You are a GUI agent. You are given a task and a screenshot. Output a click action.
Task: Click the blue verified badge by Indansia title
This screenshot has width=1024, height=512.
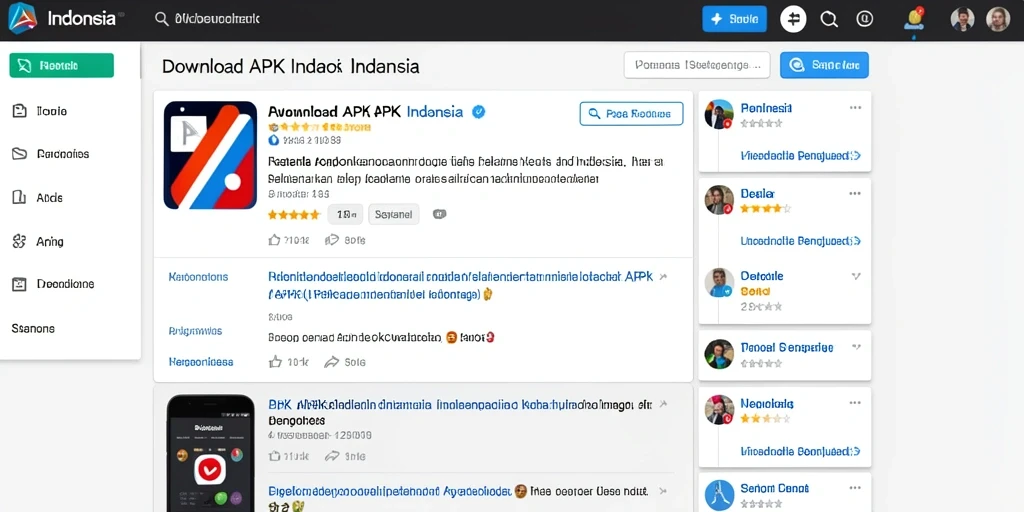479,112
